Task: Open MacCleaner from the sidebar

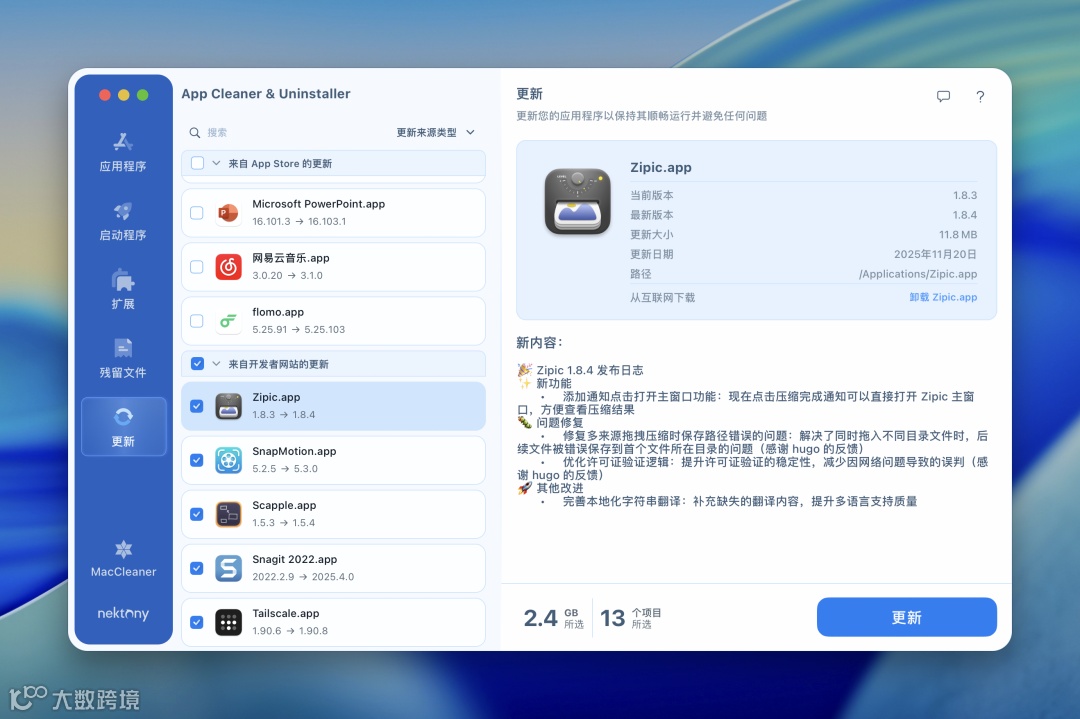Action: pyautogui.click(x=123, y=559)
